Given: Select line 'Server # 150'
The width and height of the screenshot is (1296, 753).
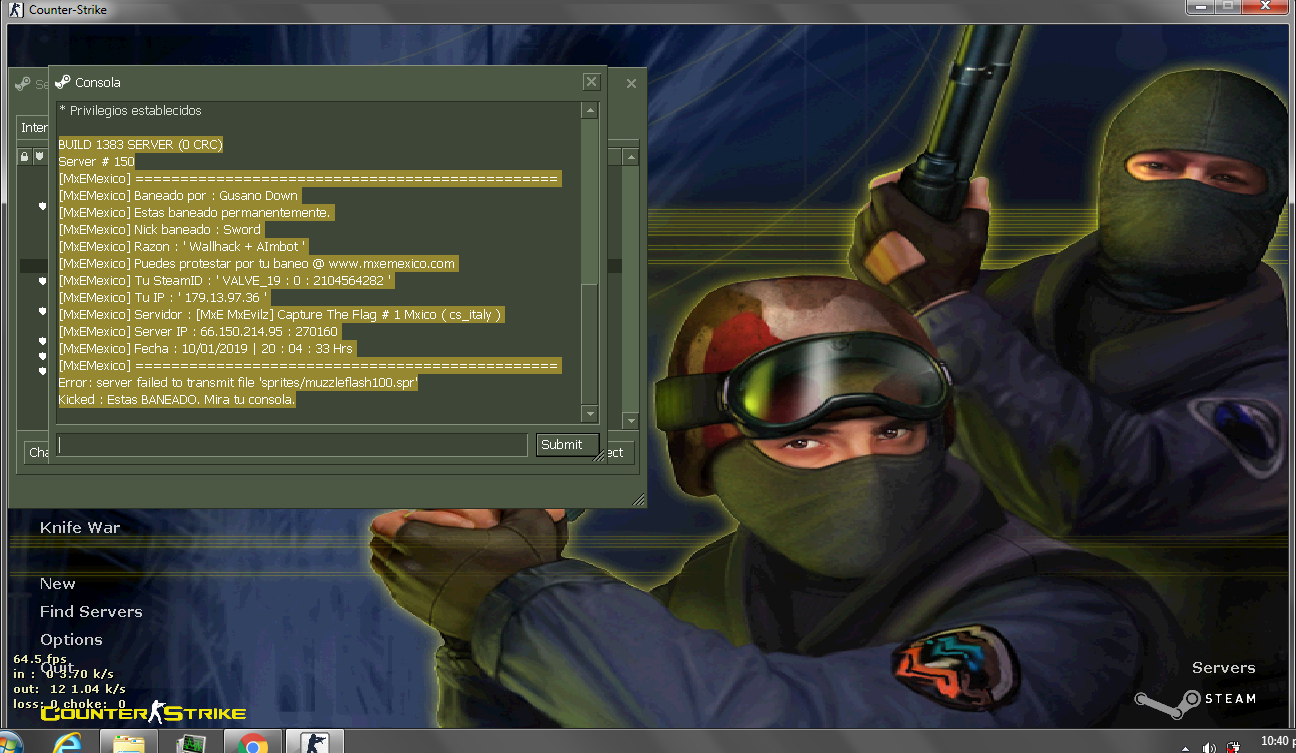Looking at the screenshot, I should pos(96,162).
